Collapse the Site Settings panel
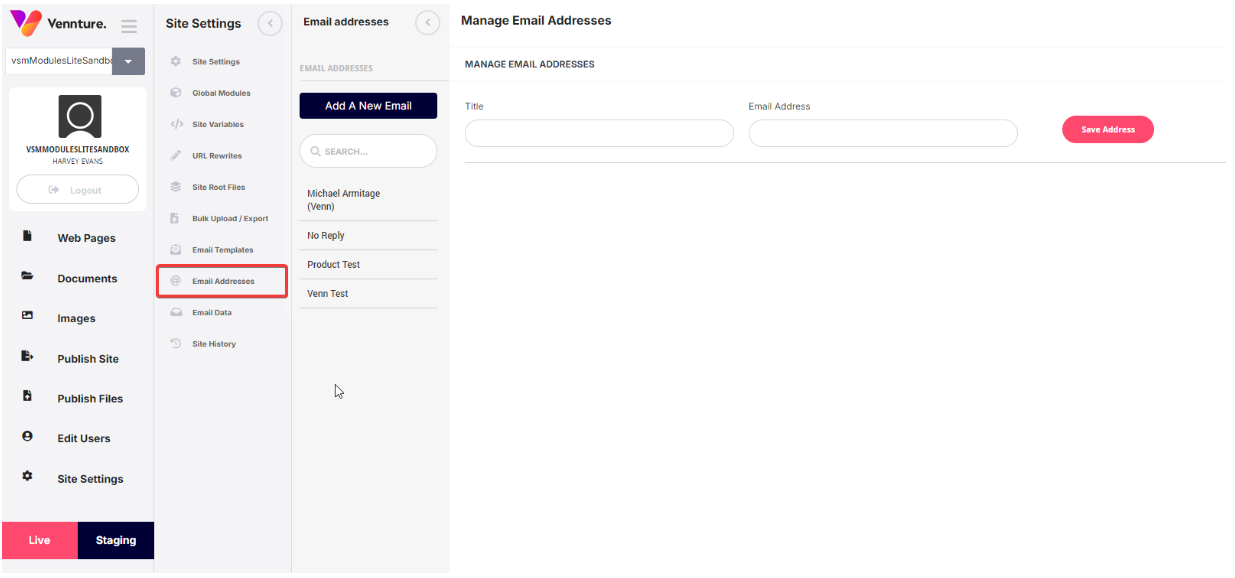The width and height of the screenshot is (1235, 578). [x=269, y=23]
